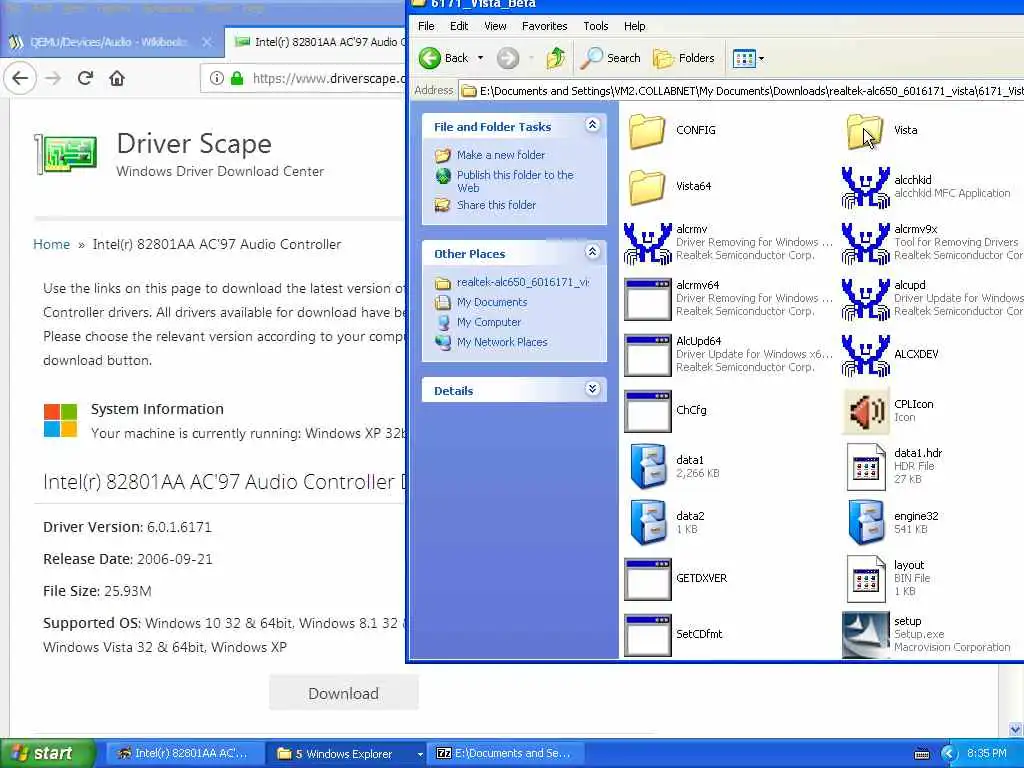Viewport: 1024px width, 768px height.
Task: Collapse the Other Places panel
Action: point(592,251)
